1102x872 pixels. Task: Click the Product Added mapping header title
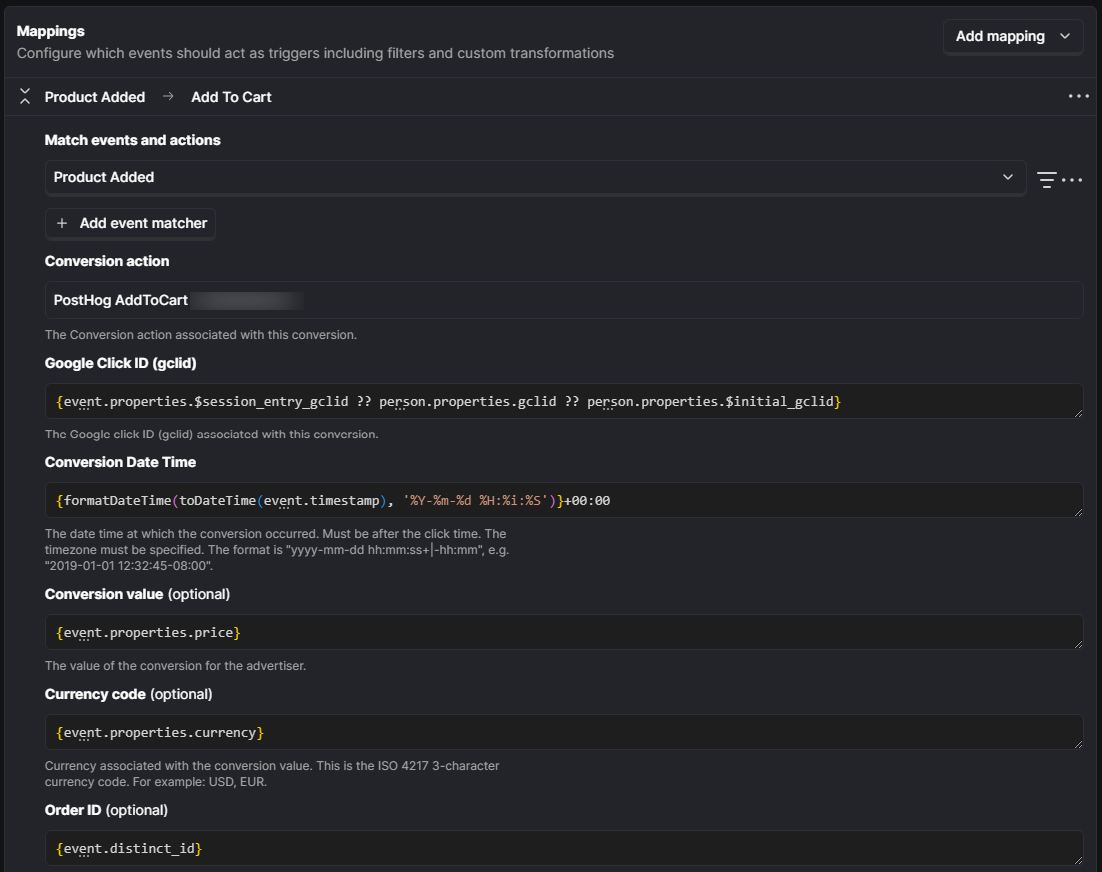(x=95, y=97)
